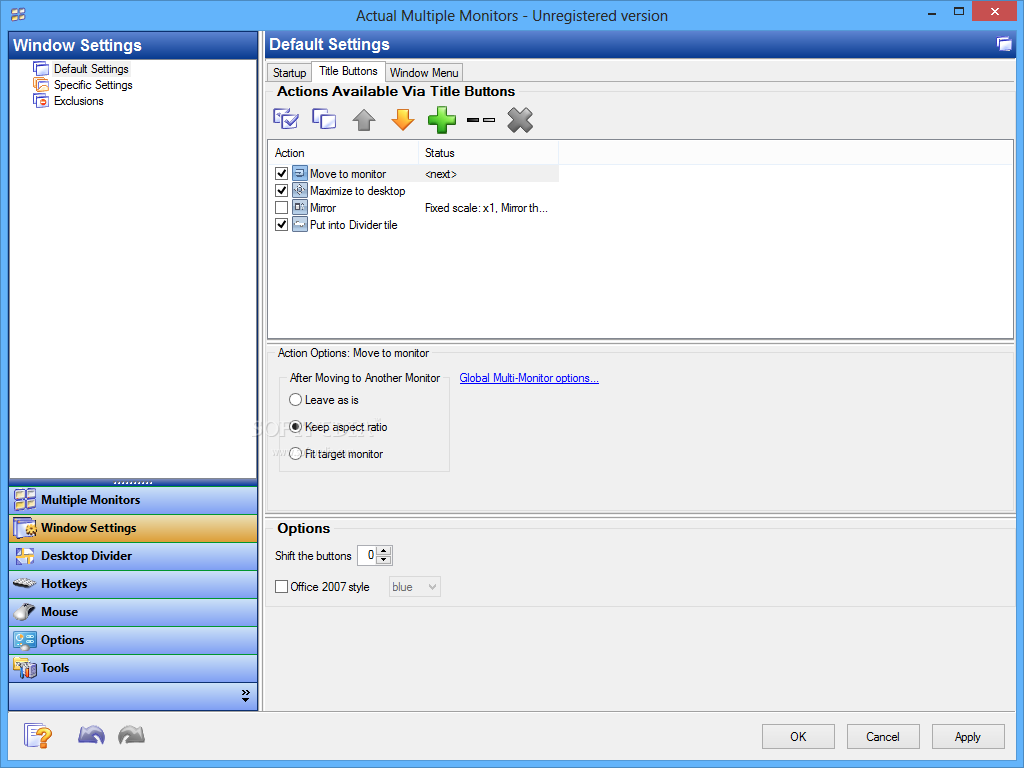This screenshot has width=1024, height=768.
Task: Click the Apply button
Action: (x=968, y=737)
